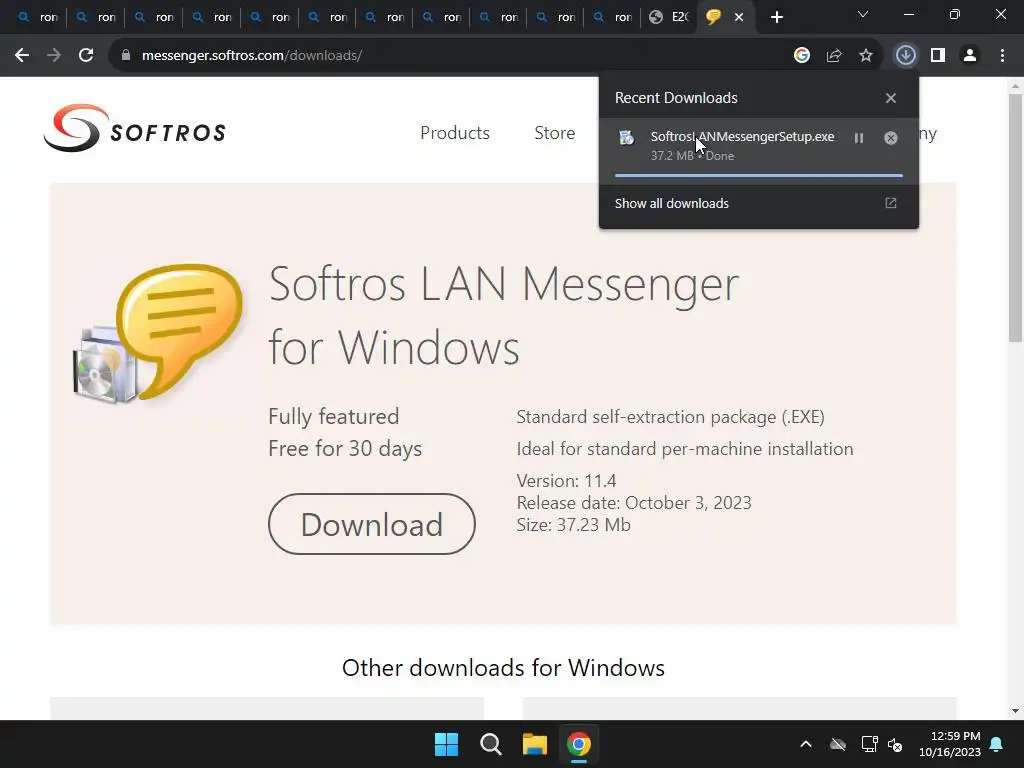The image size is (1024, 768).
Task: Close the active Softros tab
Action: (739, 17)
